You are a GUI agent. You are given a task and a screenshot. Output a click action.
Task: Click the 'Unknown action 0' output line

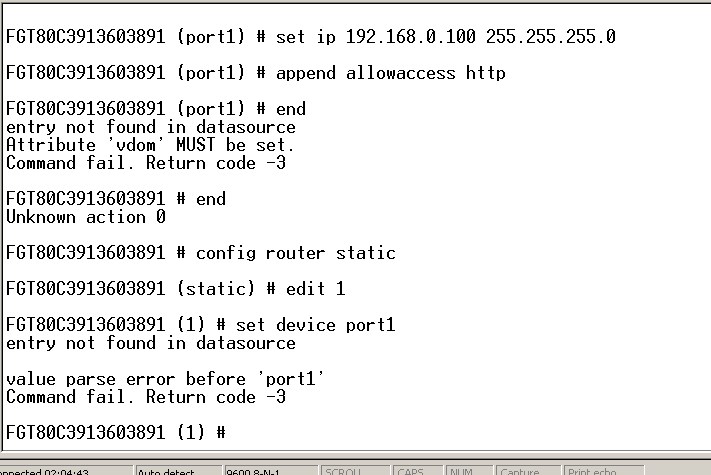click(86, 217)
